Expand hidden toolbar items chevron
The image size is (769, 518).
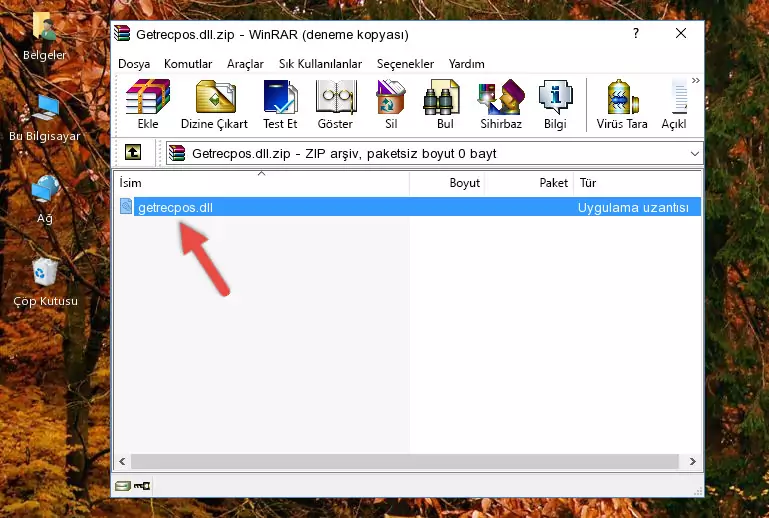pos(695,80)
